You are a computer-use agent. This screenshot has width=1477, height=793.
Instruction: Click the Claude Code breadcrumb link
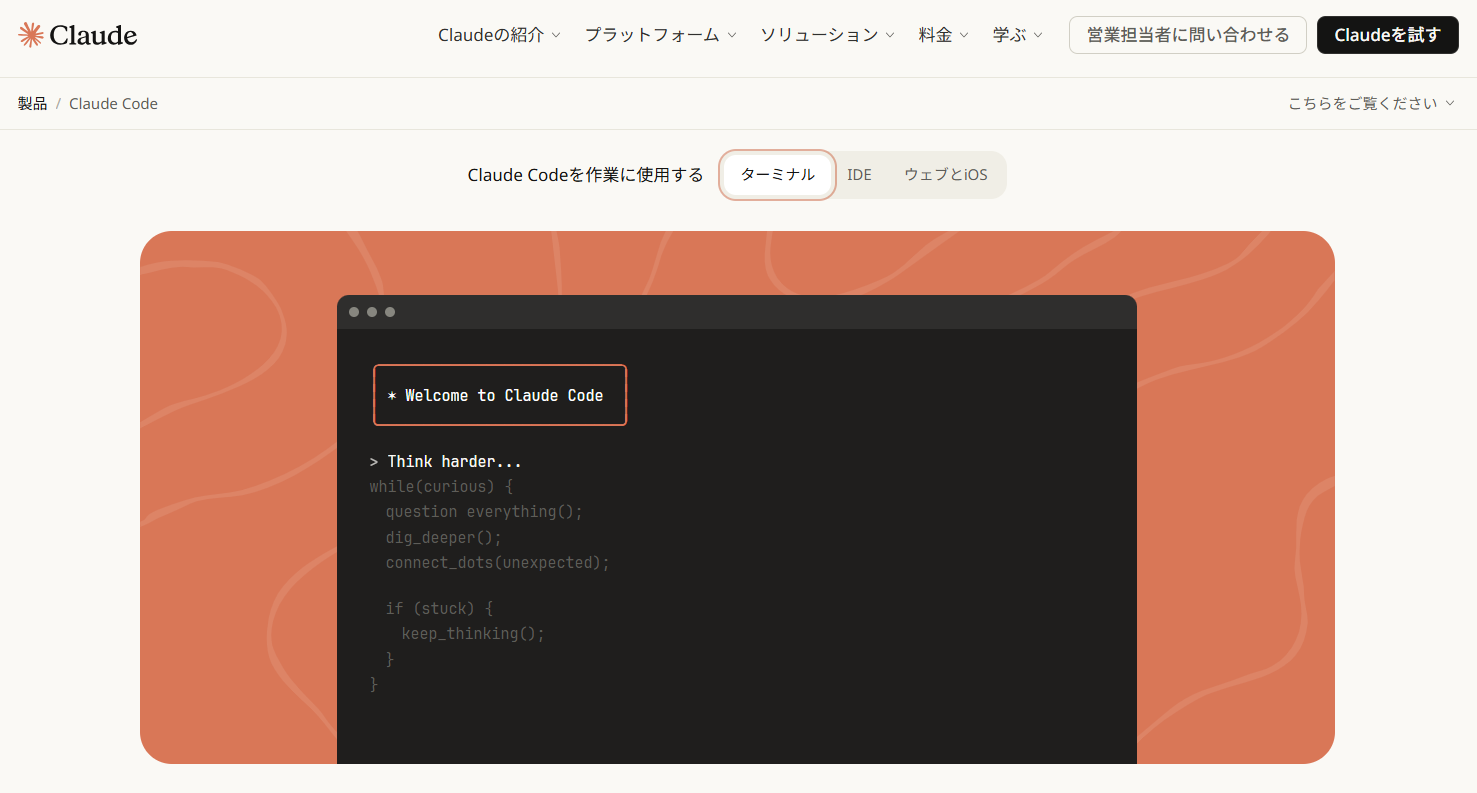(x=113, y=103)
